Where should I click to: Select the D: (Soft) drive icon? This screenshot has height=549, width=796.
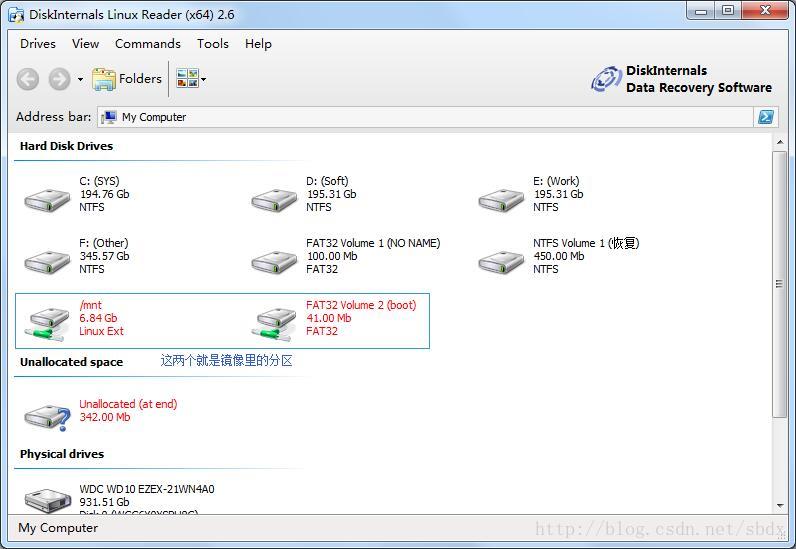pyautogui.click(x=274, y=200)
